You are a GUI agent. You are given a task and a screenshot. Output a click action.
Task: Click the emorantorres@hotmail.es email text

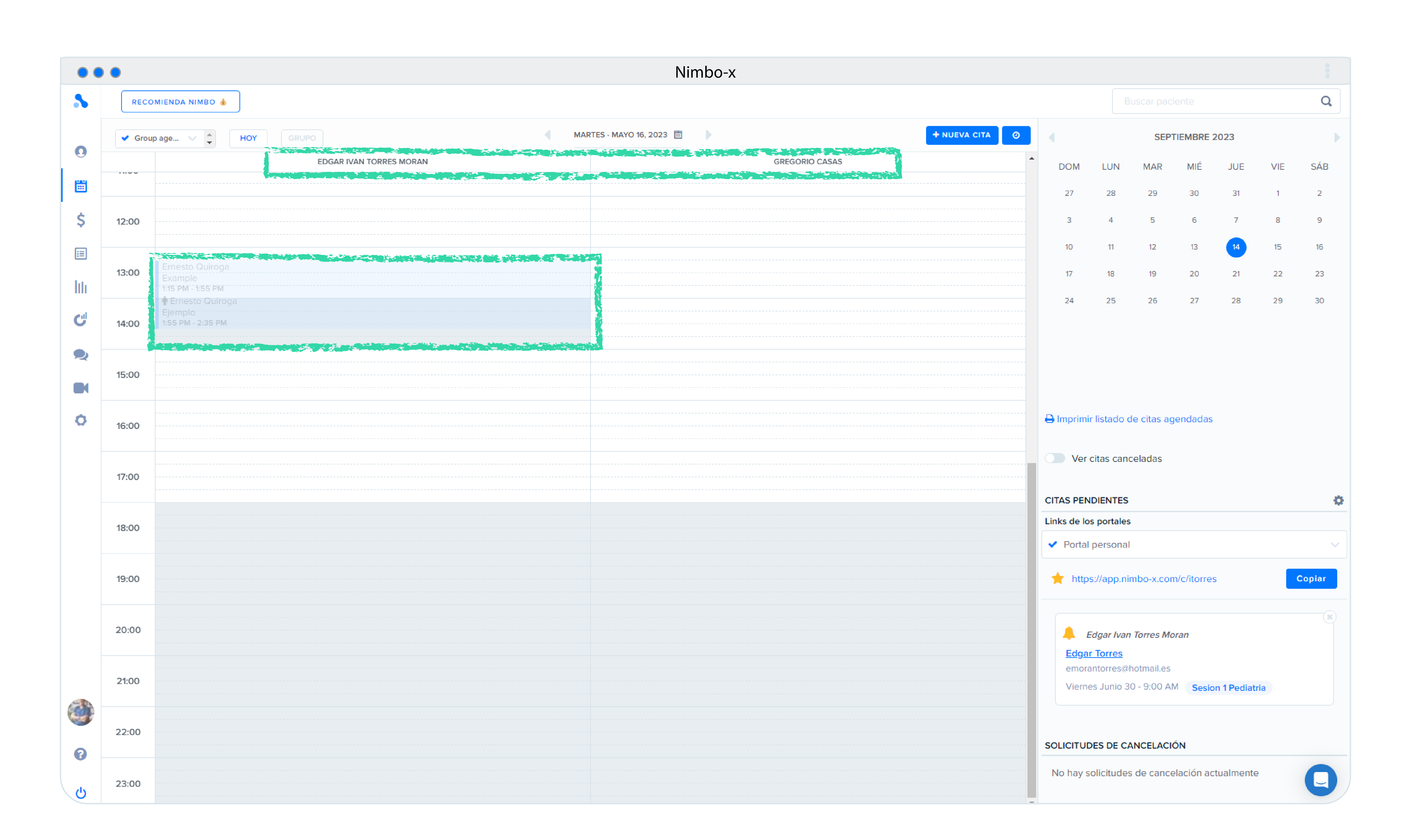click(x=1118, y=669)
